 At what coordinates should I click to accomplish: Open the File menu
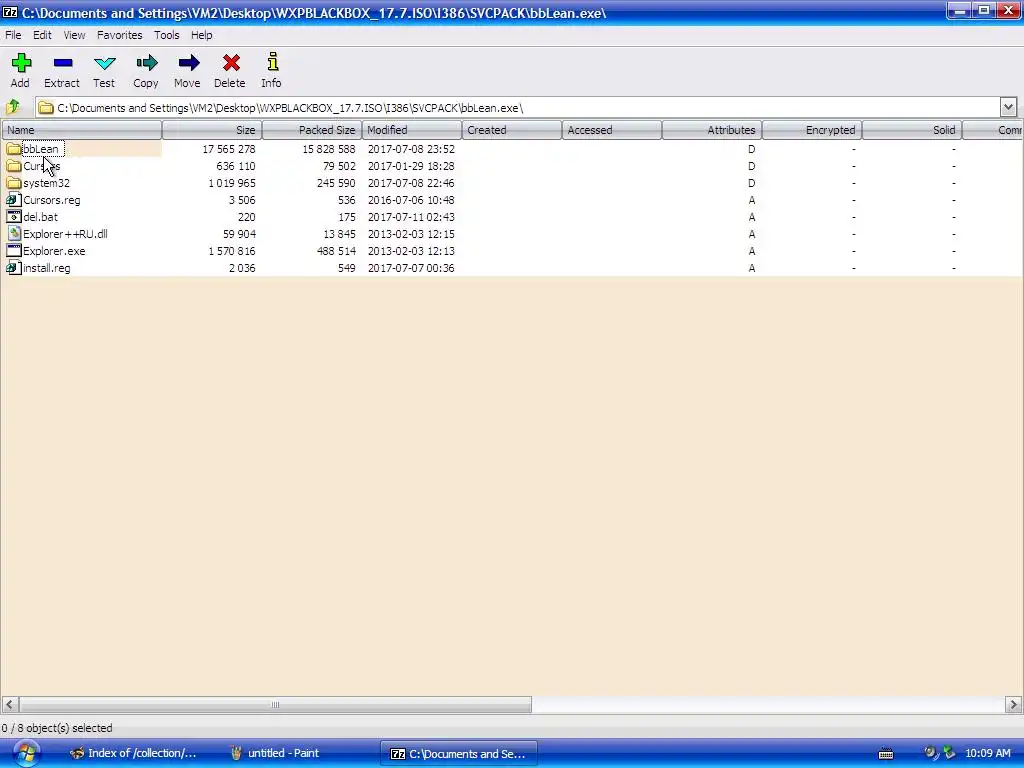(13, 35)
